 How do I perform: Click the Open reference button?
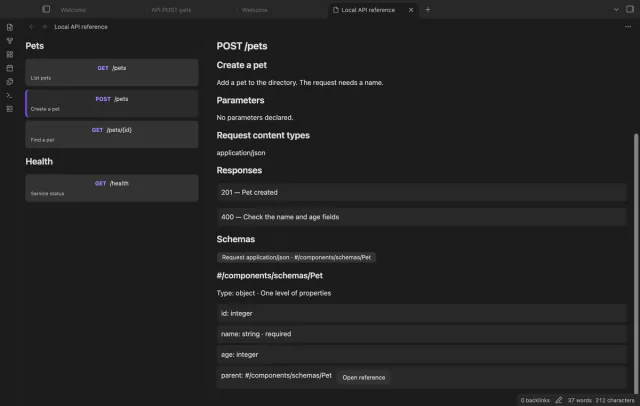364,377
